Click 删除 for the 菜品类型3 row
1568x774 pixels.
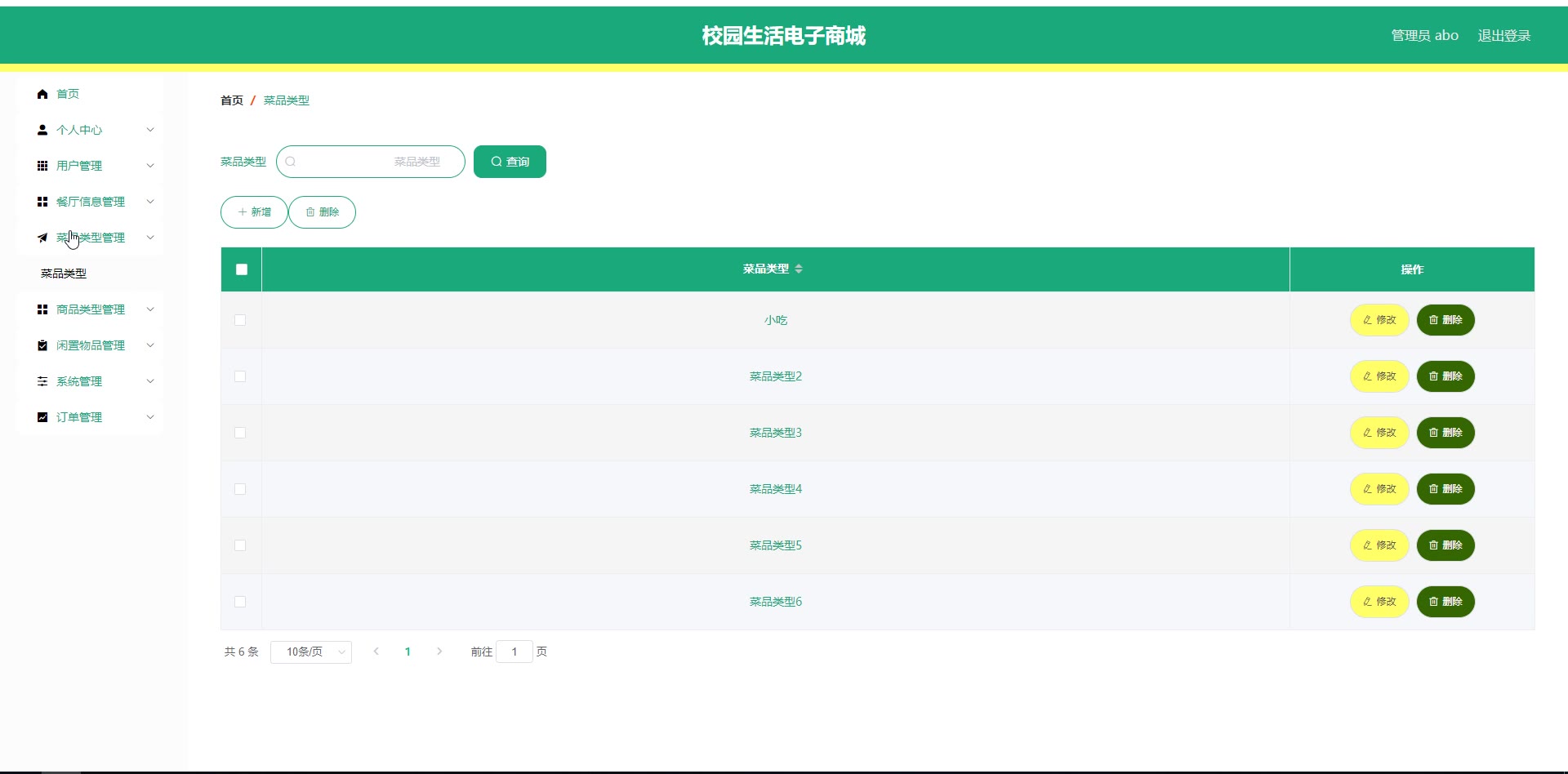(x=1445, y=433)
